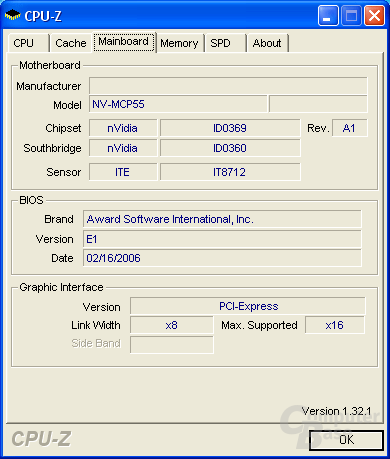
Task: Open the SPD tab
Action: pos(225,43)
